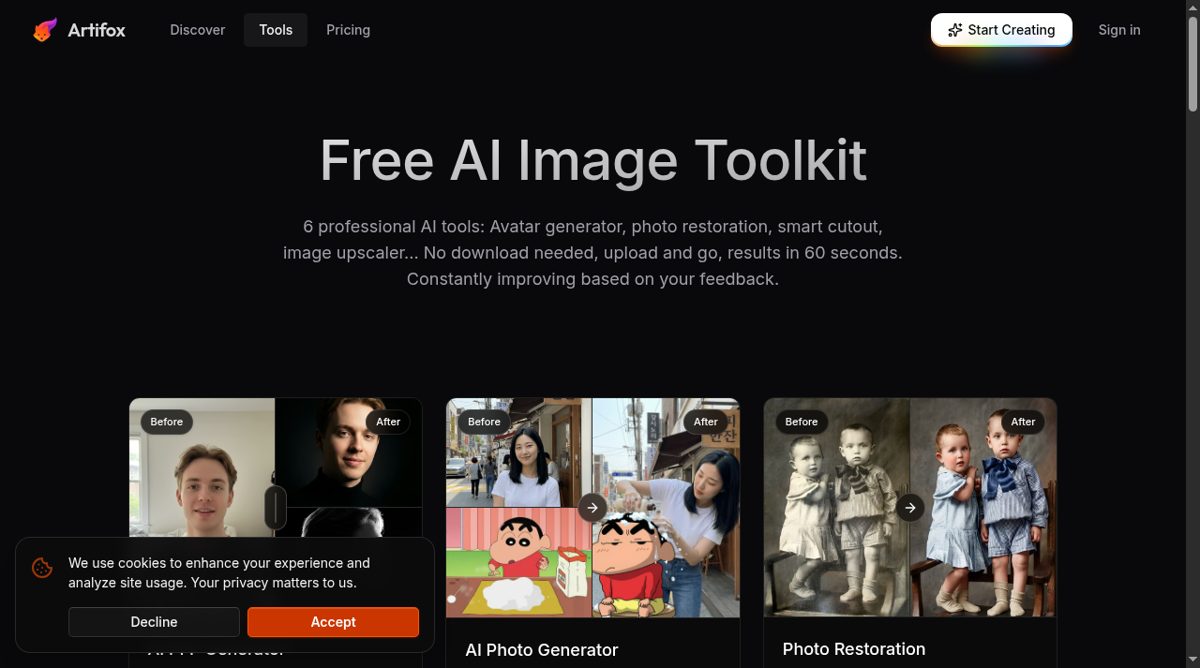Click the After badge on the avatar card
Image resolution: width=1200 pixels, height=668 pixels.
[388, 422]
